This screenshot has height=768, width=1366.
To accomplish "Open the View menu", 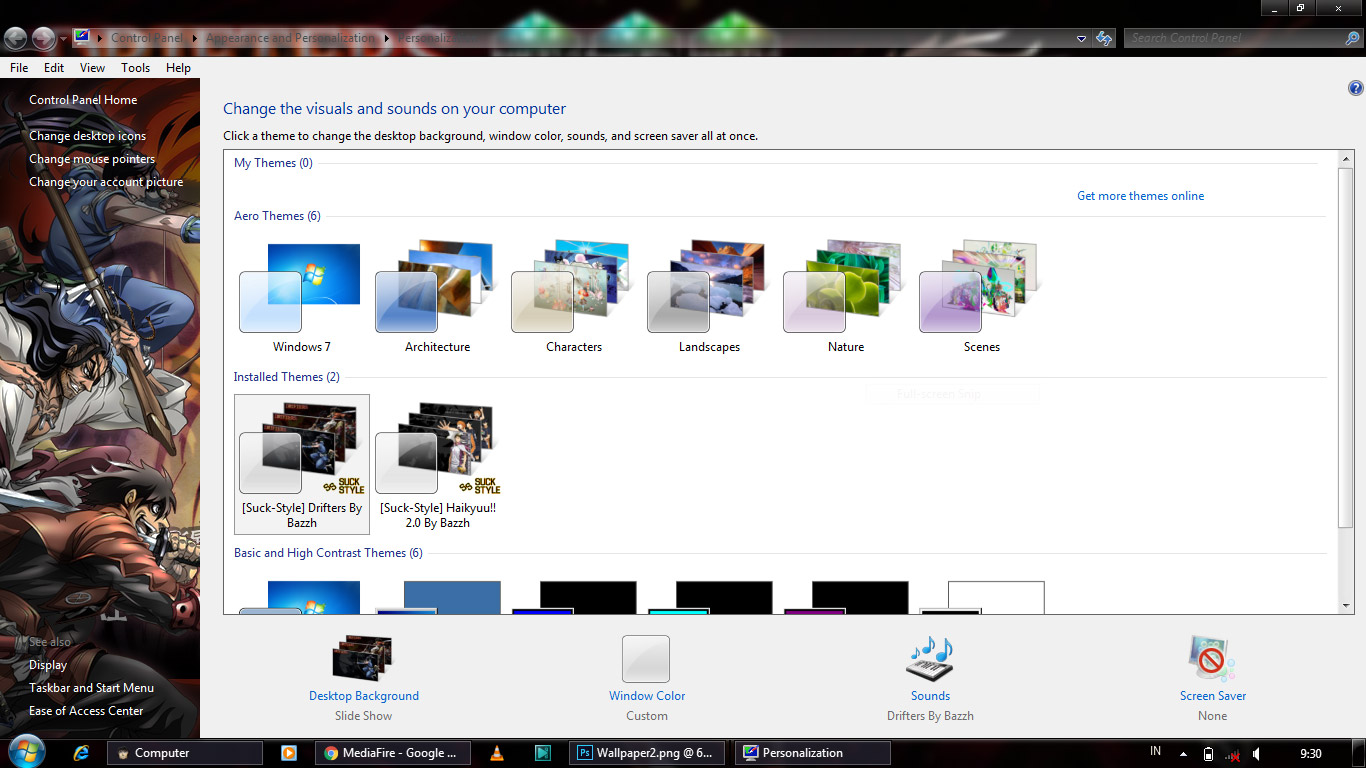I will pos(92,68).
